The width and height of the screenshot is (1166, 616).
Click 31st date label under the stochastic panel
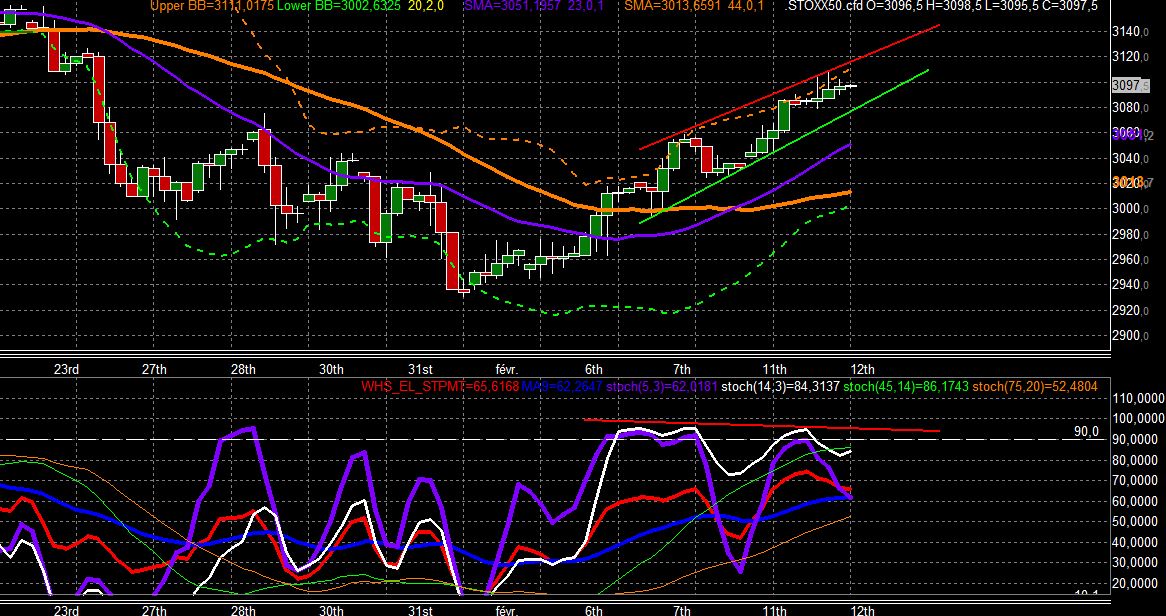[x=421, y=611]
